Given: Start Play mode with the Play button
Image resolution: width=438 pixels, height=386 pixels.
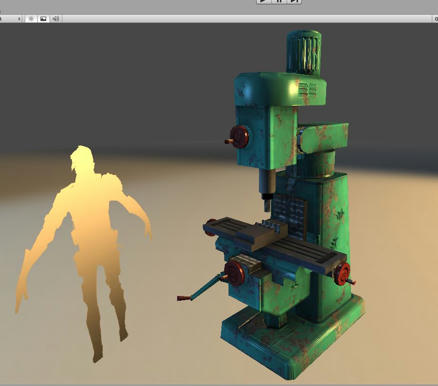Looking at the screenshot, I should tap(263, 1).
